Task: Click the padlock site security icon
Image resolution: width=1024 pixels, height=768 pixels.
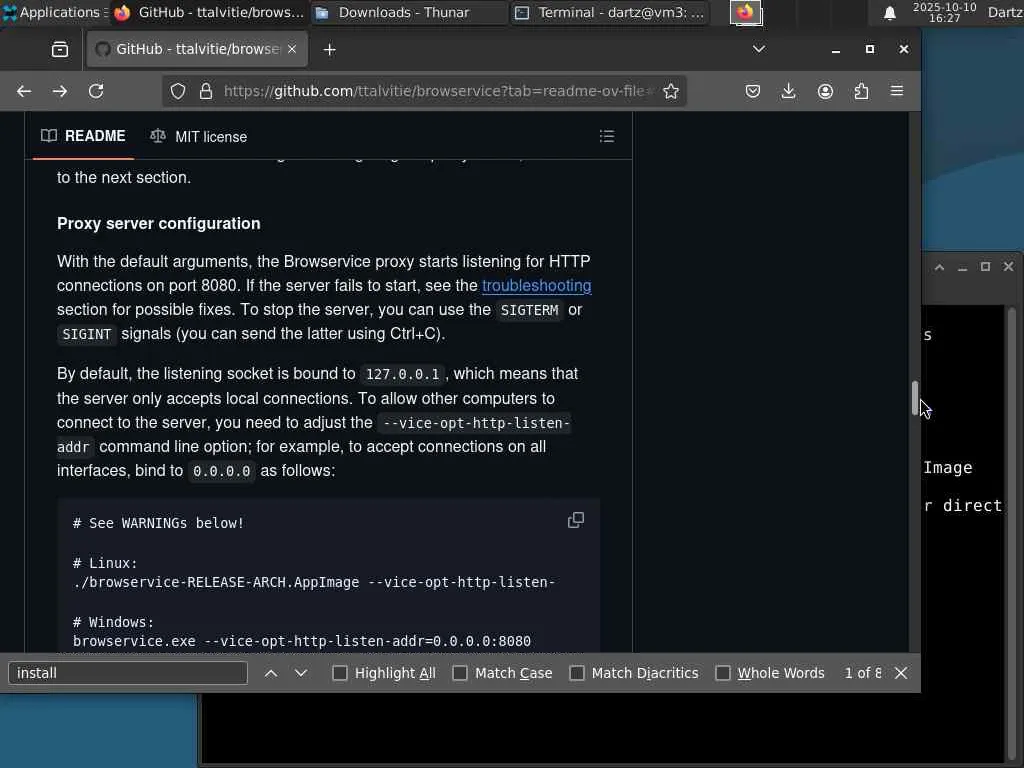Action: pyautogui.click(x=206, y=91)
